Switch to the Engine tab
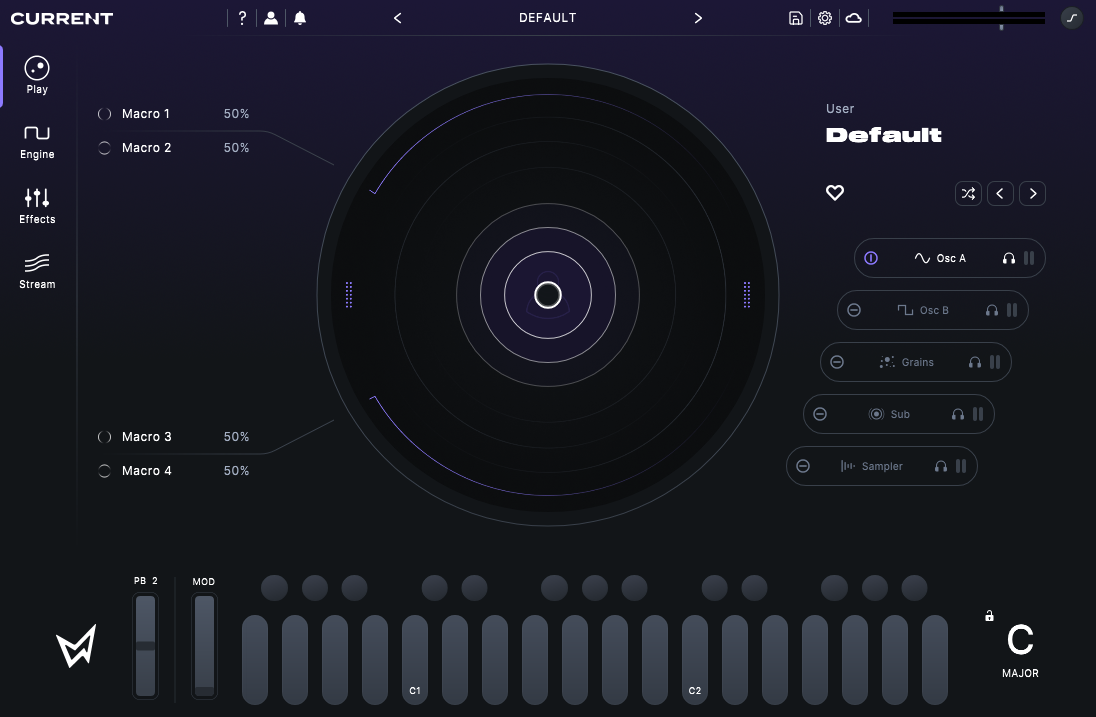1096x717 pixels. (37, 142)
